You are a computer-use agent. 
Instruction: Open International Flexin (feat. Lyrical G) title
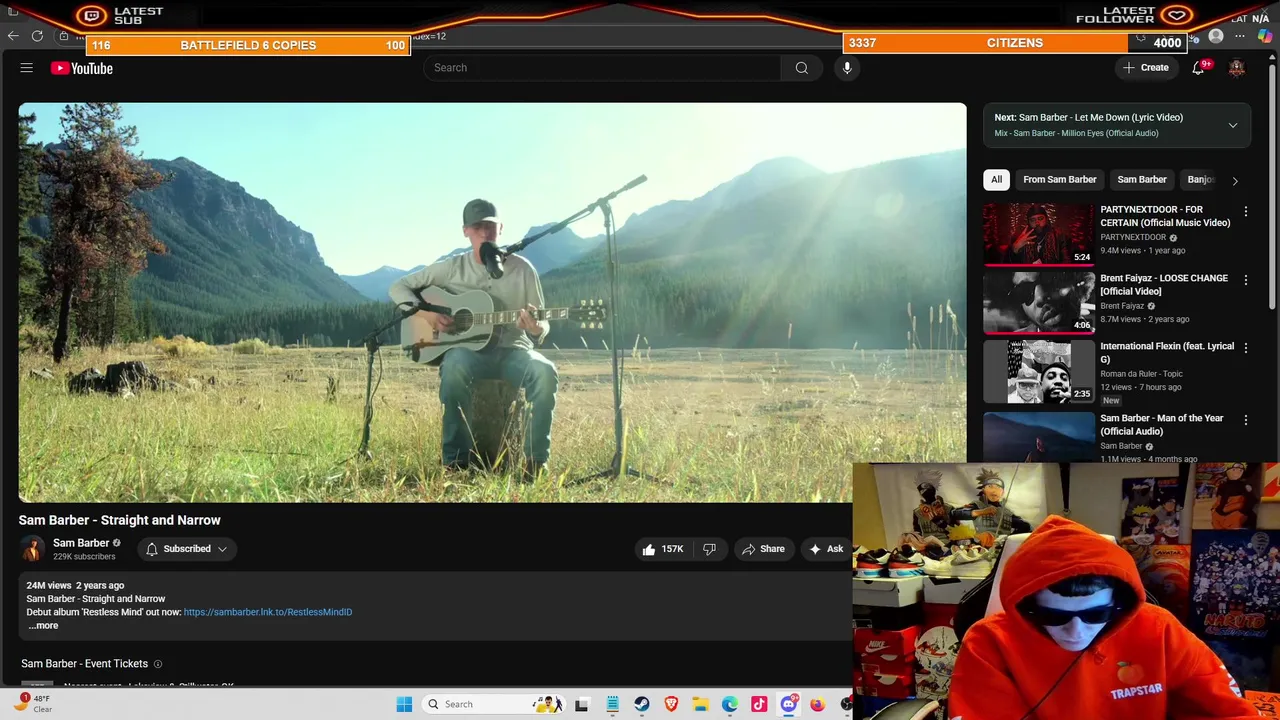[x=1166, y=353]
